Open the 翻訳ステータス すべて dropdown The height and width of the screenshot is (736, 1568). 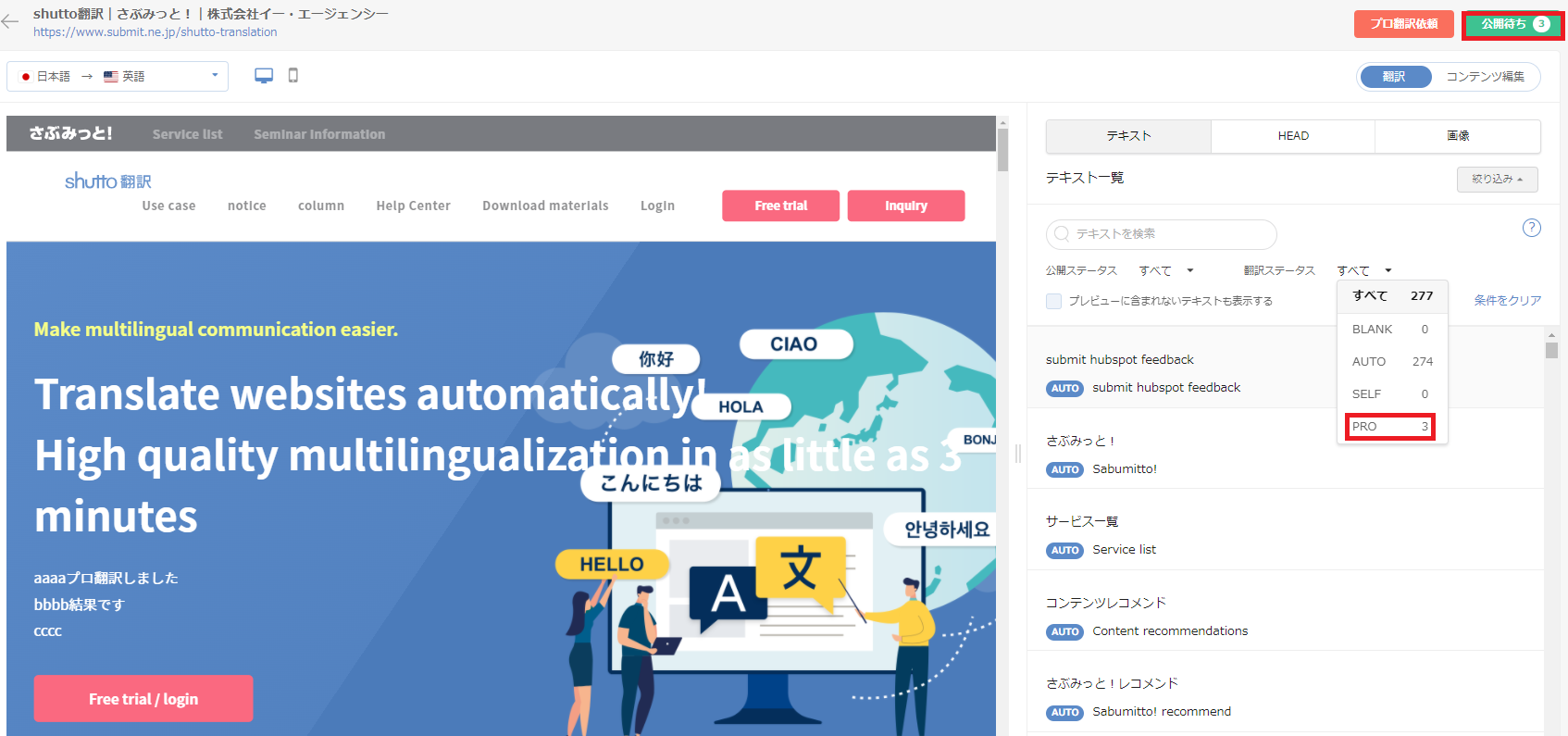[x=1364, y=270]
